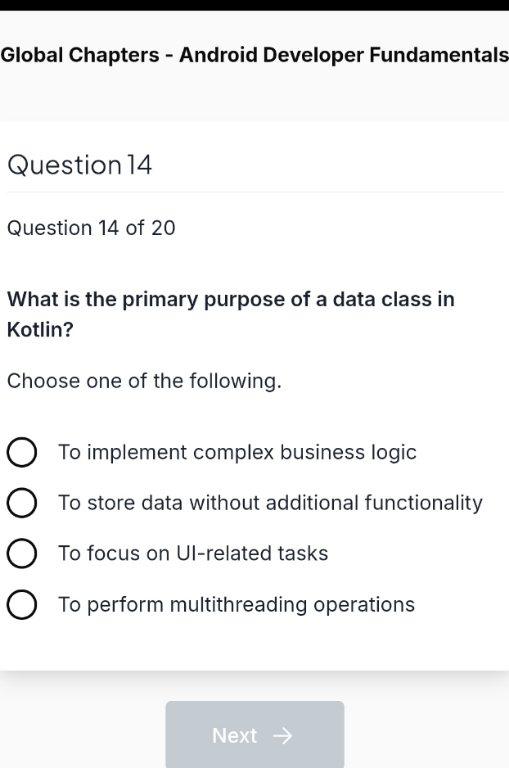This screenshot has width=509, height=768.
Task: Click the "Question 14 of 20" progress text
Action: pyautogui.click(x=91, y=228)
